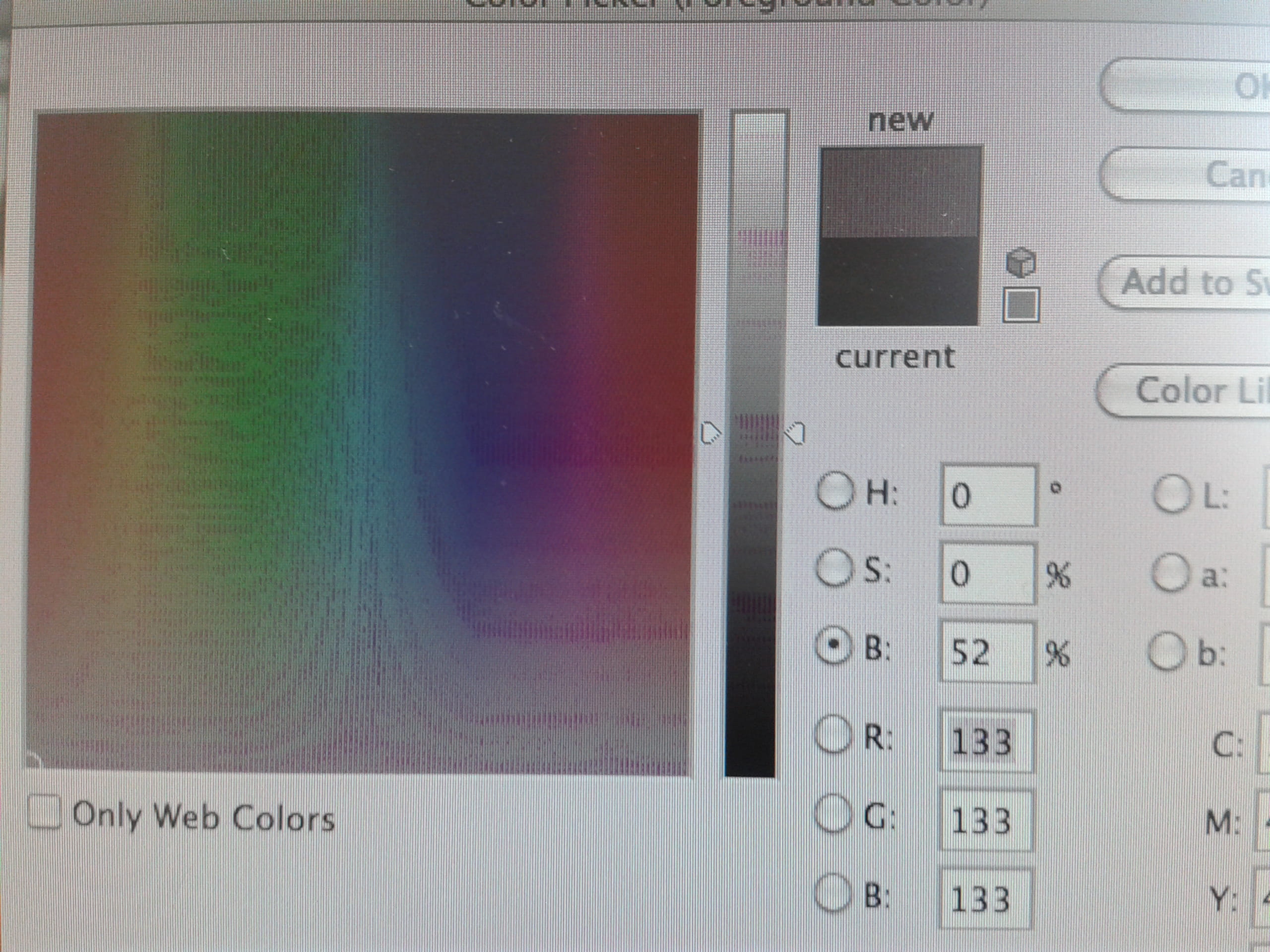Image resolution: width=1270 pixels, height=952 pixels.
Task: Click the small web-safe gray swatch
Action: pyautogui.click(x=1020, y=304)
